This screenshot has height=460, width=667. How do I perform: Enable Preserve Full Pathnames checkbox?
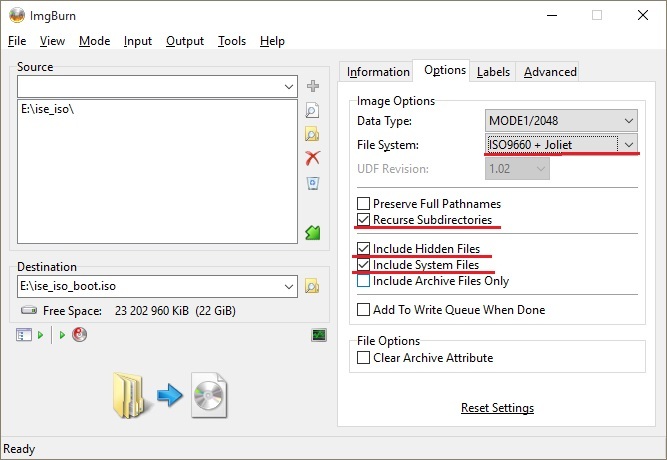[363, 203]
